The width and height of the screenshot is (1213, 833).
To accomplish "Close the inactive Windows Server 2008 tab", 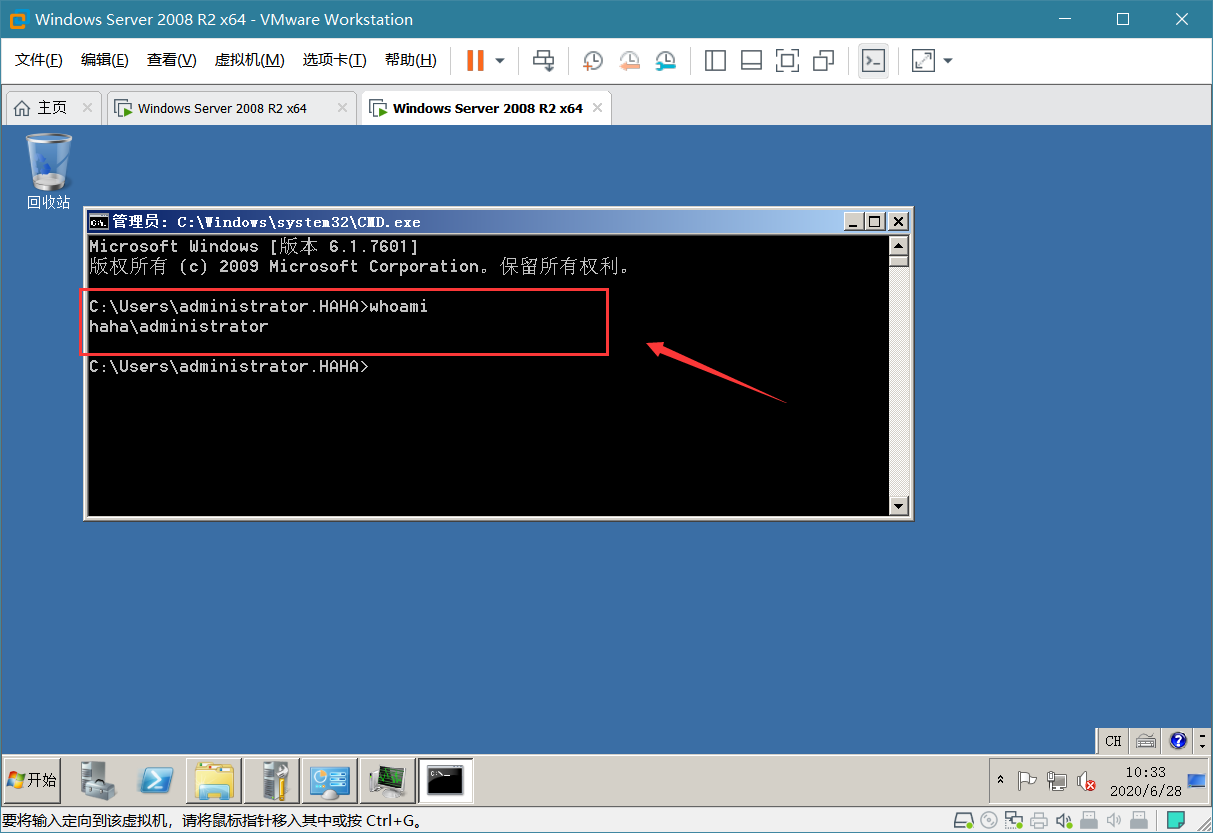I will click(x=343, y=108).
